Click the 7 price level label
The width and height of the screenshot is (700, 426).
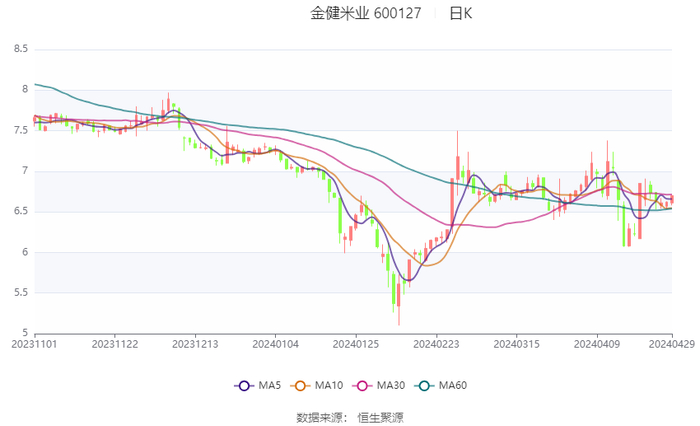(24, 170)
